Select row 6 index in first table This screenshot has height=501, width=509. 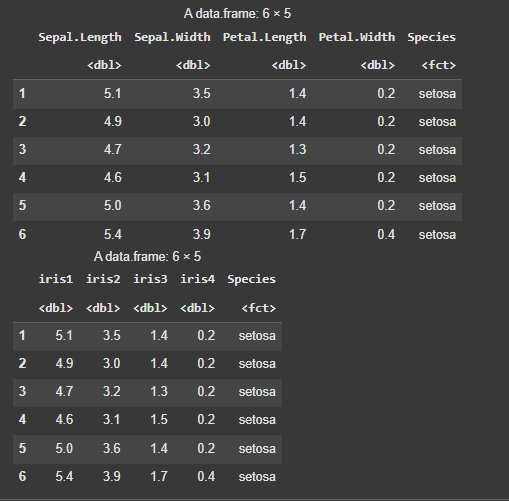(x=22, y=234)
